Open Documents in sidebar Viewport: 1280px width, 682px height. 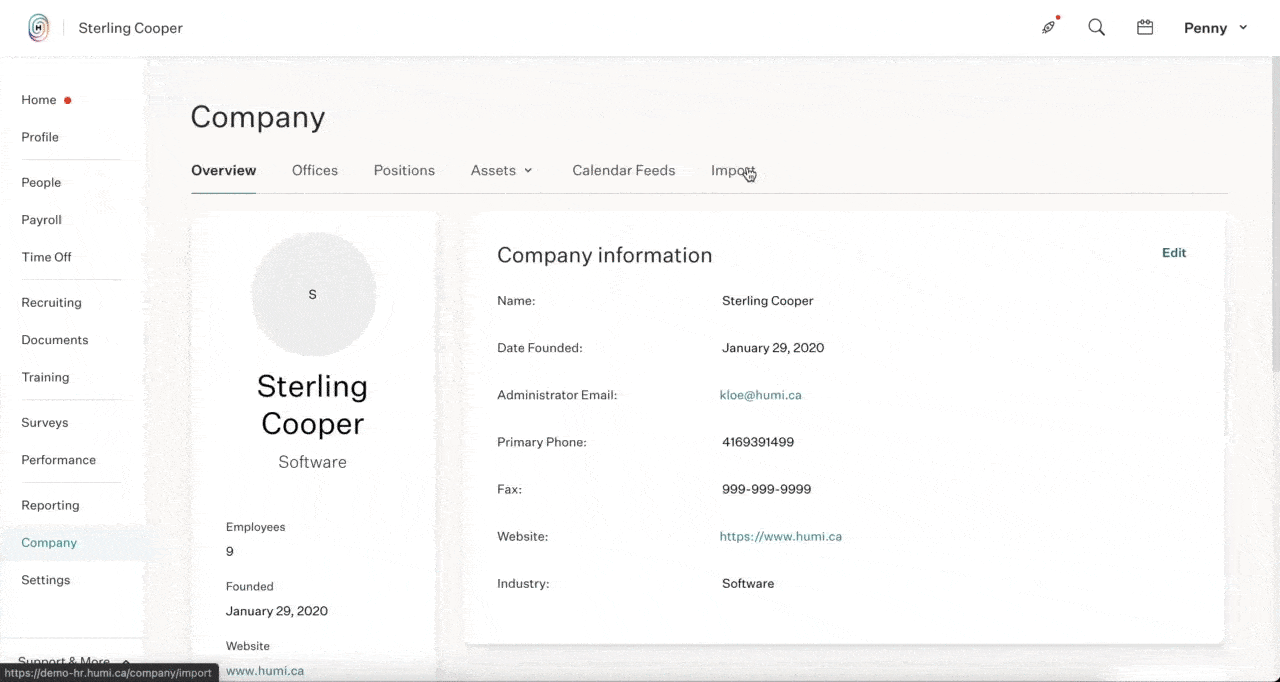tap(55, 340)
